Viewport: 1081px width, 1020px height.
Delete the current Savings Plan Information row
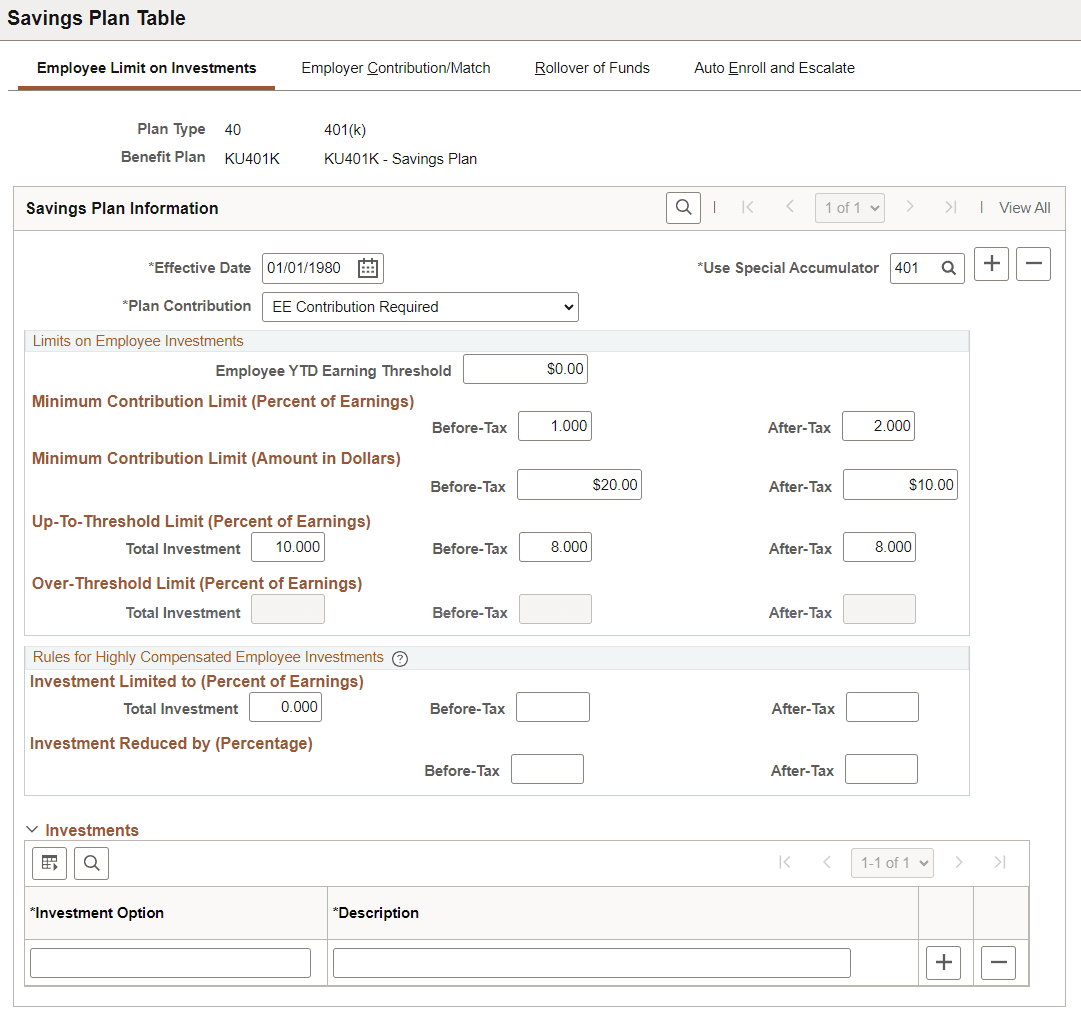(x=1033, y=263)
